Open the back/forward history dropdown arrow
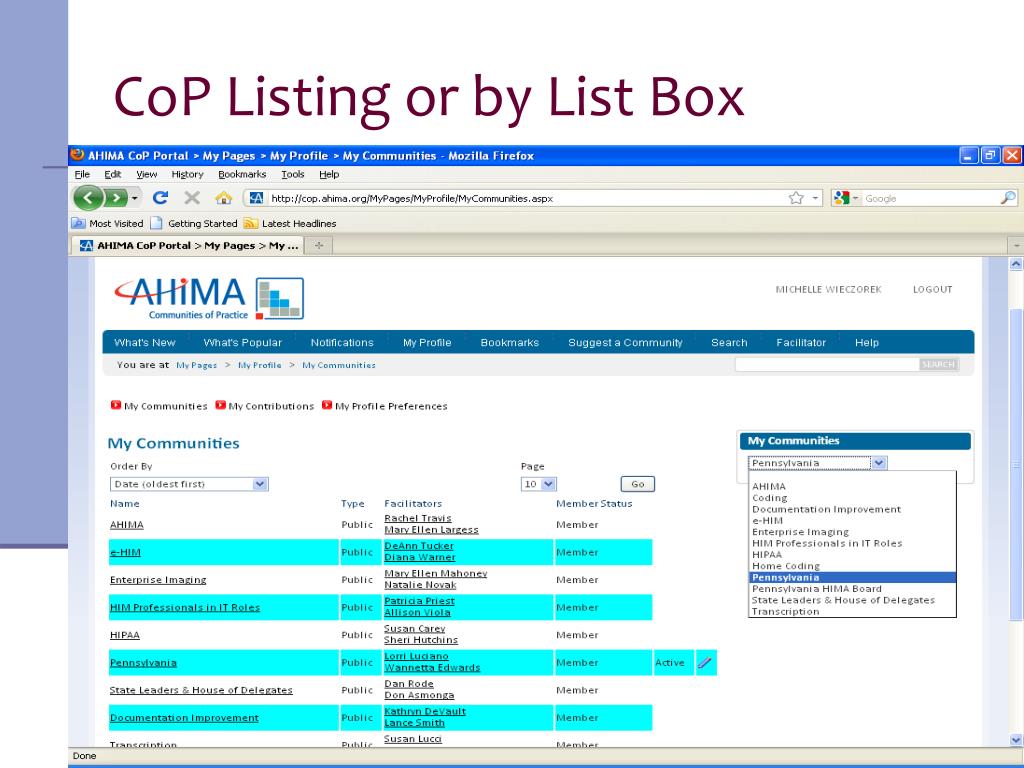1024x768 pixels. [135, 198]
